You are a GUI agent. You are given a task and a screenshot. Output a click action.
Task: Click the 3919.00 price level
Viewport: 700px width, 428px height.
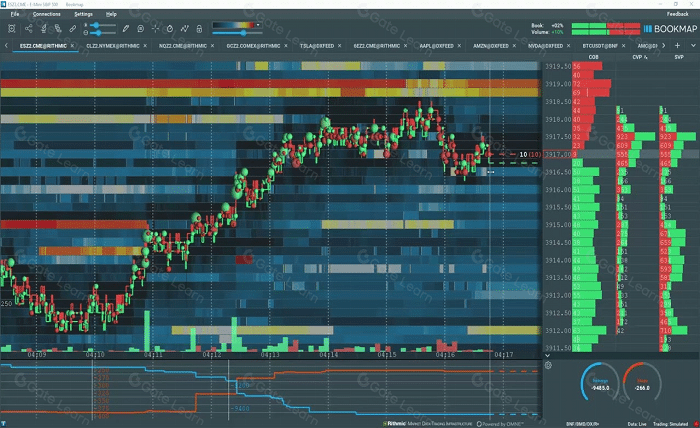coord(558,84)
